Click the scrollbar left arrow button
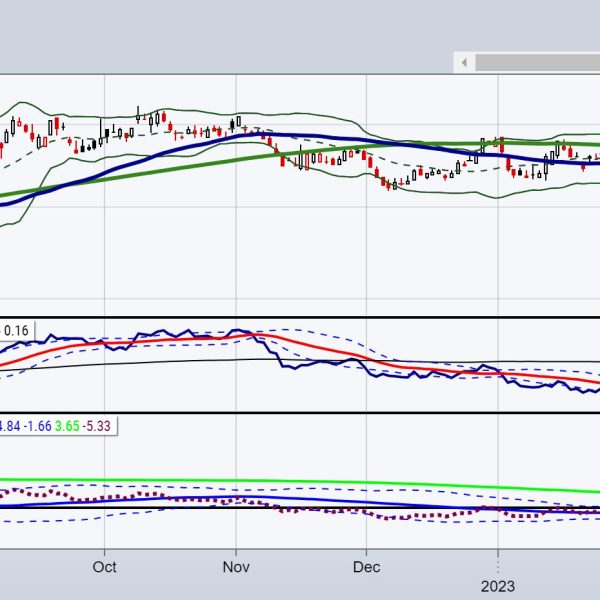The image size is (600, 600). point(464,62)
